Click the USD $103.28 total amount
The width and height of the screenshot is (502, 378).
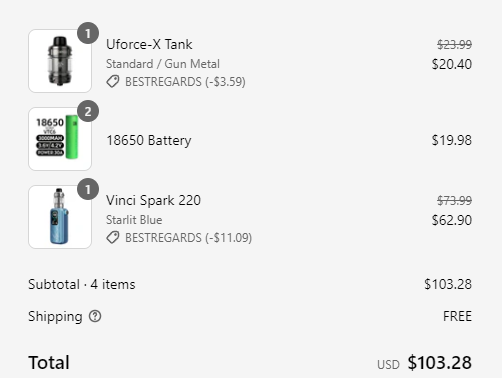coord(424,363)
